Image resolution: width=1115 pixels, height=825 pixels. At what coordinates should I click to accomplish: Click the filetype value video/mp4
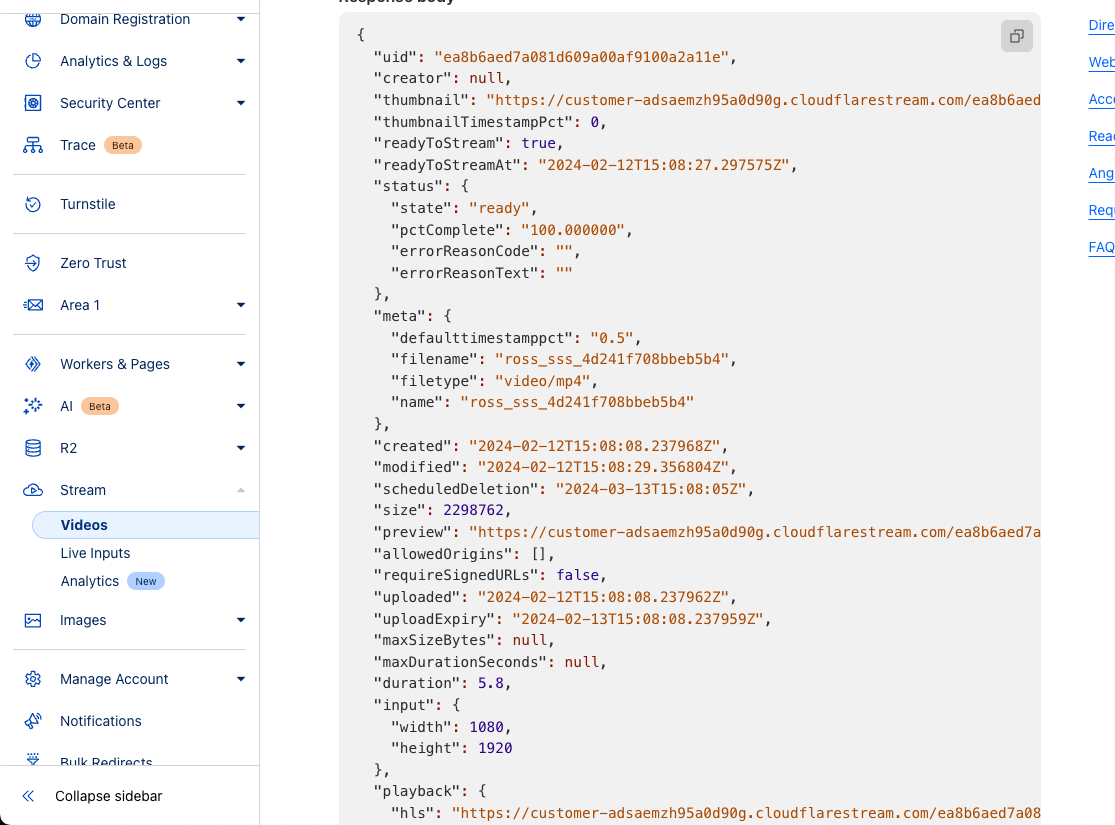pos(543,380)
